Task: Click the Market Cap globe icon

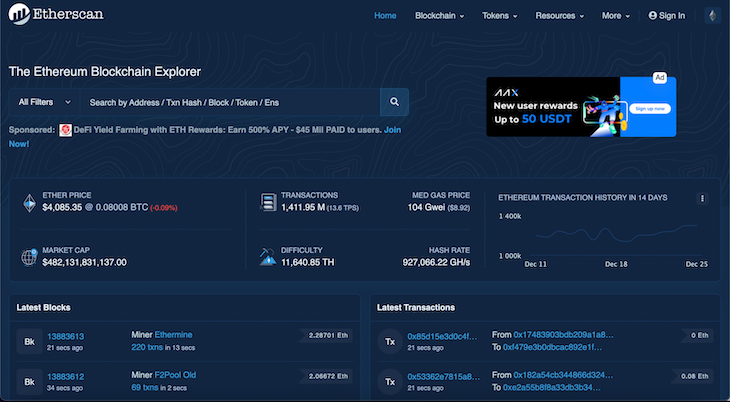Action: coord(29,257)
